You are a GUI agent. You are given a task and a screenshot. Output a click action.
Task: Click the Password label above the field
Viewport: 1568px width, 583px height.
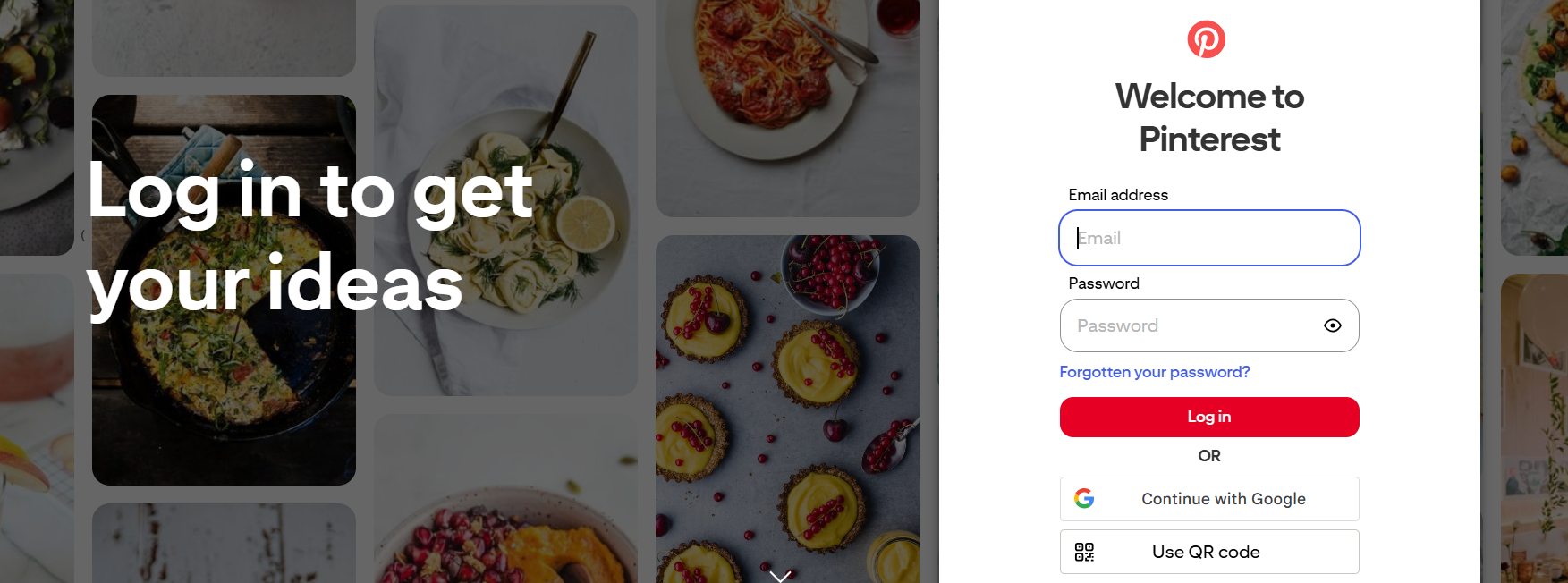[x=1104, y=283]
